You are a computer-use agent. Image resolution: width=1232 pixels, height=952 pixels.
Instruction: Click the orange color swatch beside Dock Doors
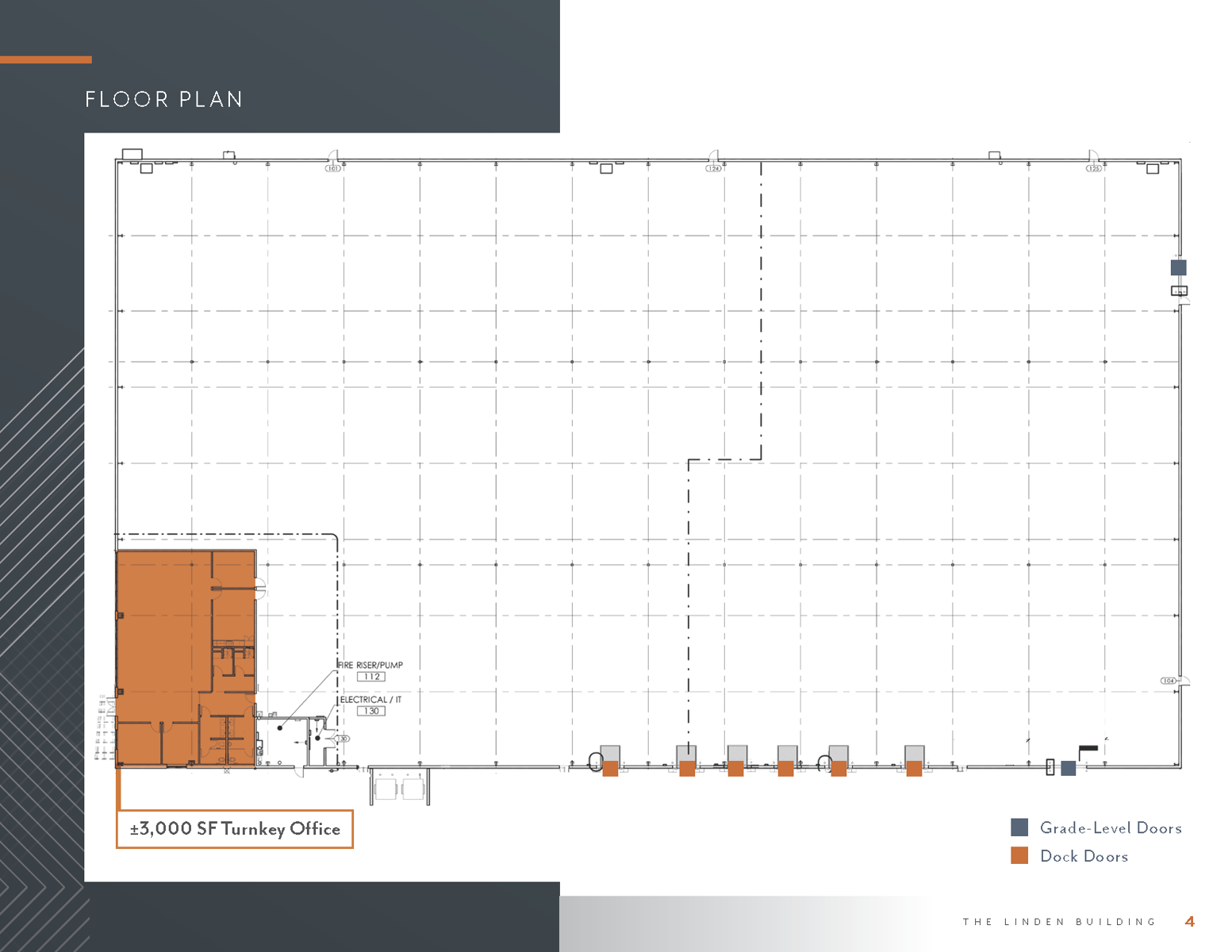pos(1019,856)
